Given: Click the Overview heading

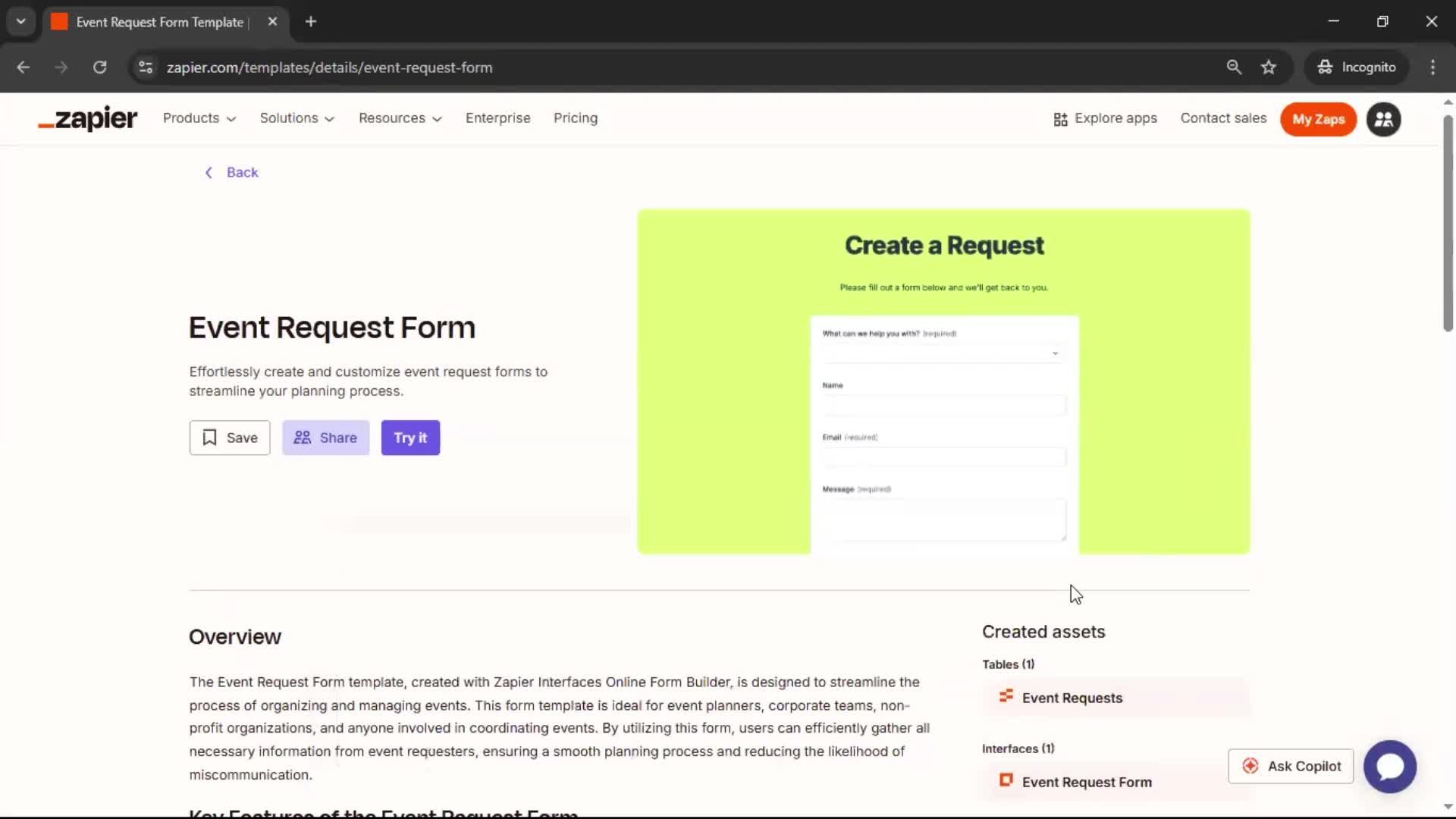Looking at the screenshot, I should click(x=235, y=637).
